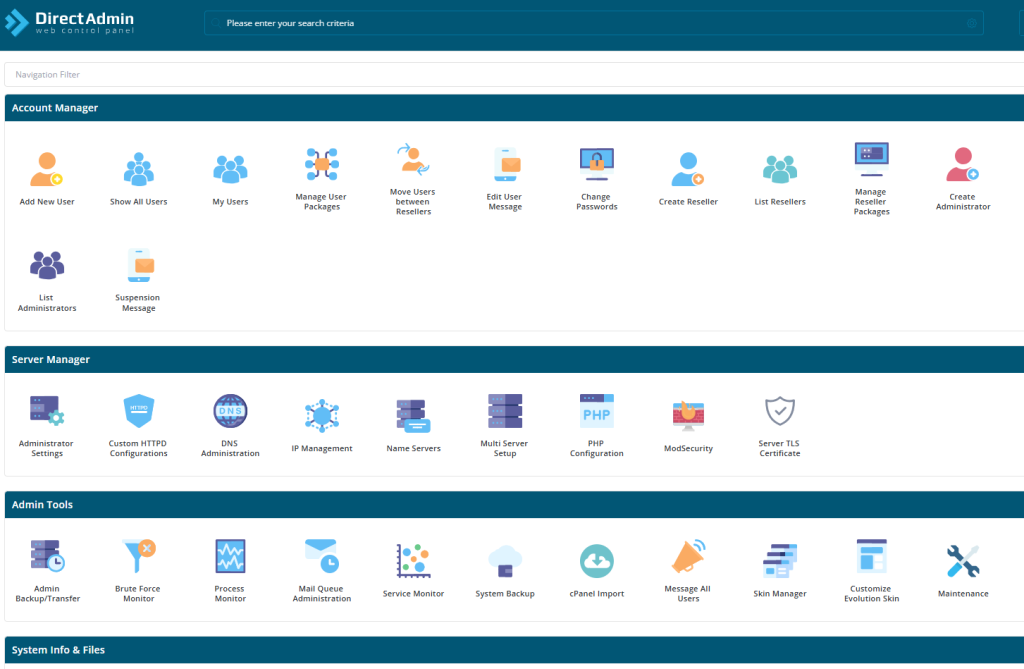Screen dimensions: 1024x669
Task: Open the PHP Configuration icon
Action: point(597,411)
